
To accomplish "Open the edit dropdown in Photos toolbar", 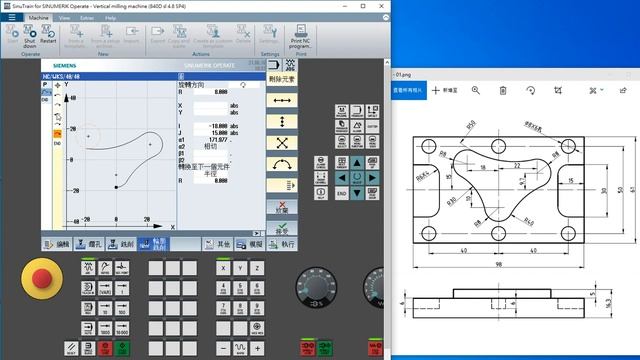I will [596, 90].
